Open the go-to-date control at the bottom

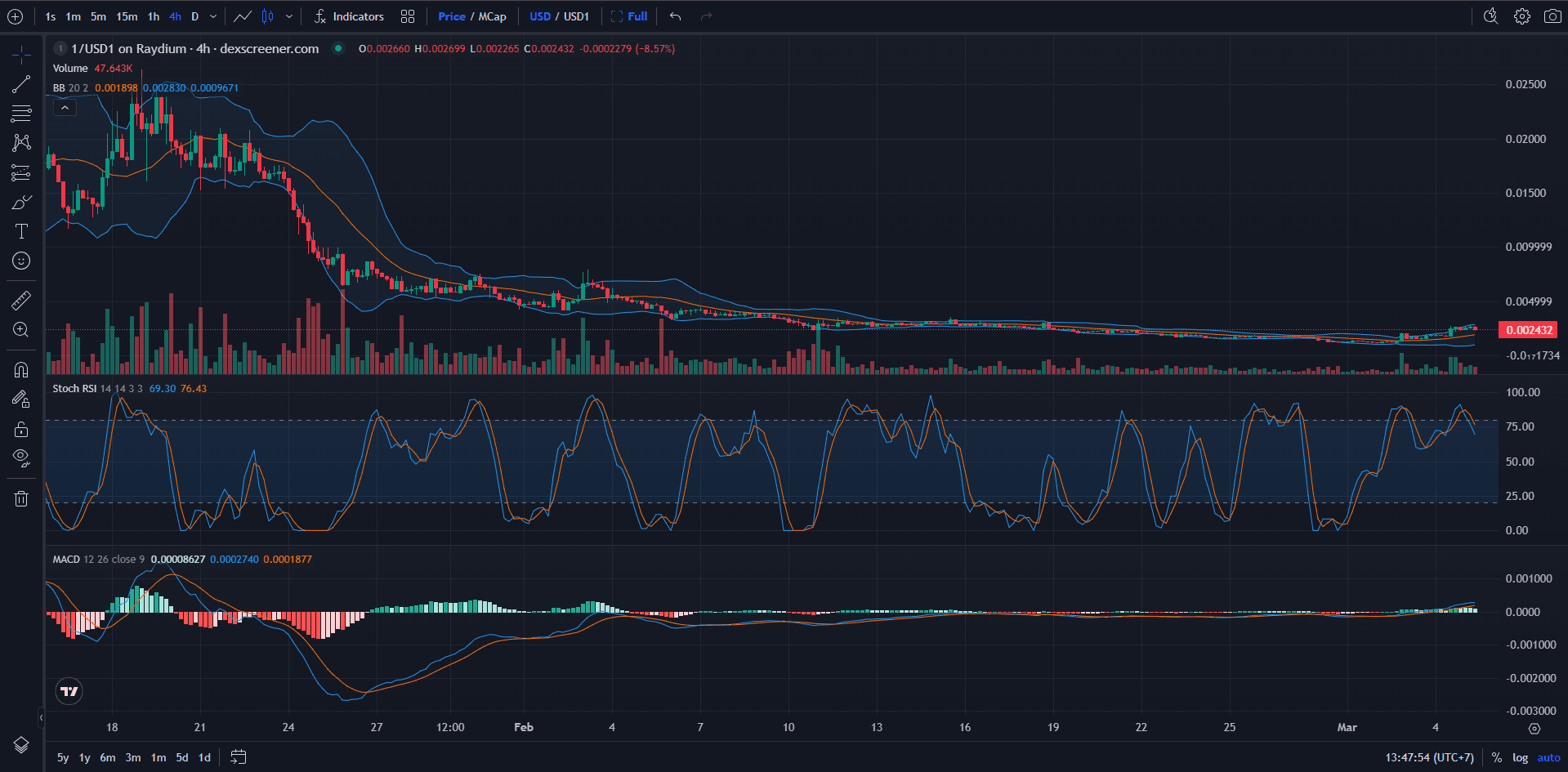[x=238, y=757]
